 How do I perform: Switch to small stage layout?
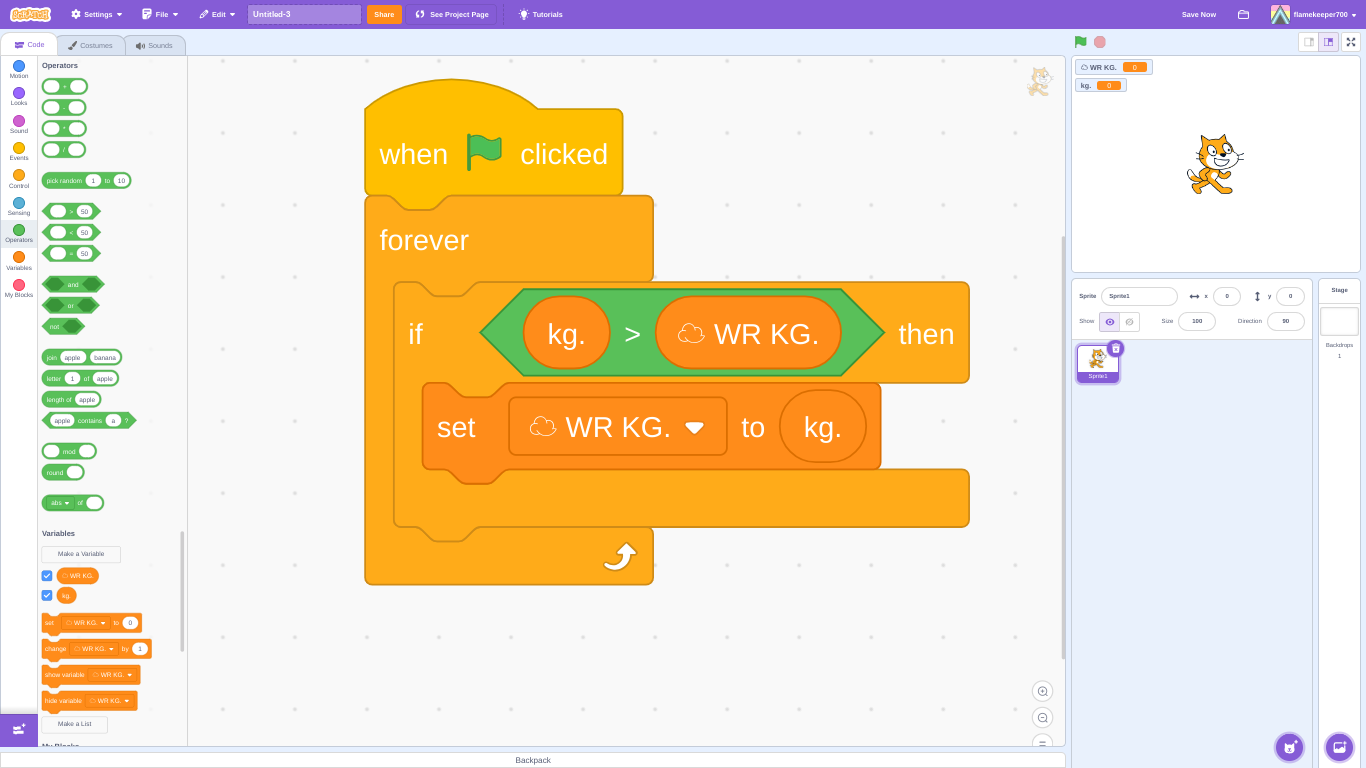1308,42
